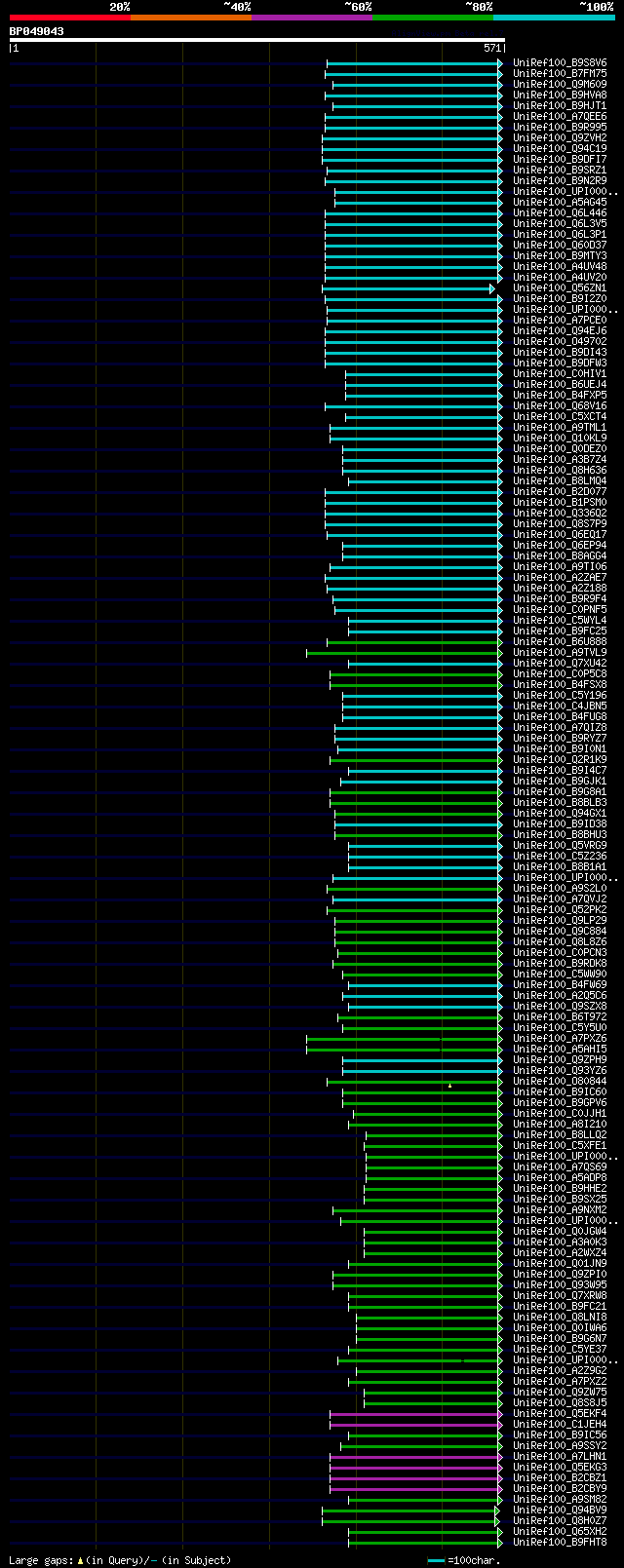This screenshot has width=624, height=1568.
Task: Click UniRef100_B8LMQ4 label
Action: (560, 480)
